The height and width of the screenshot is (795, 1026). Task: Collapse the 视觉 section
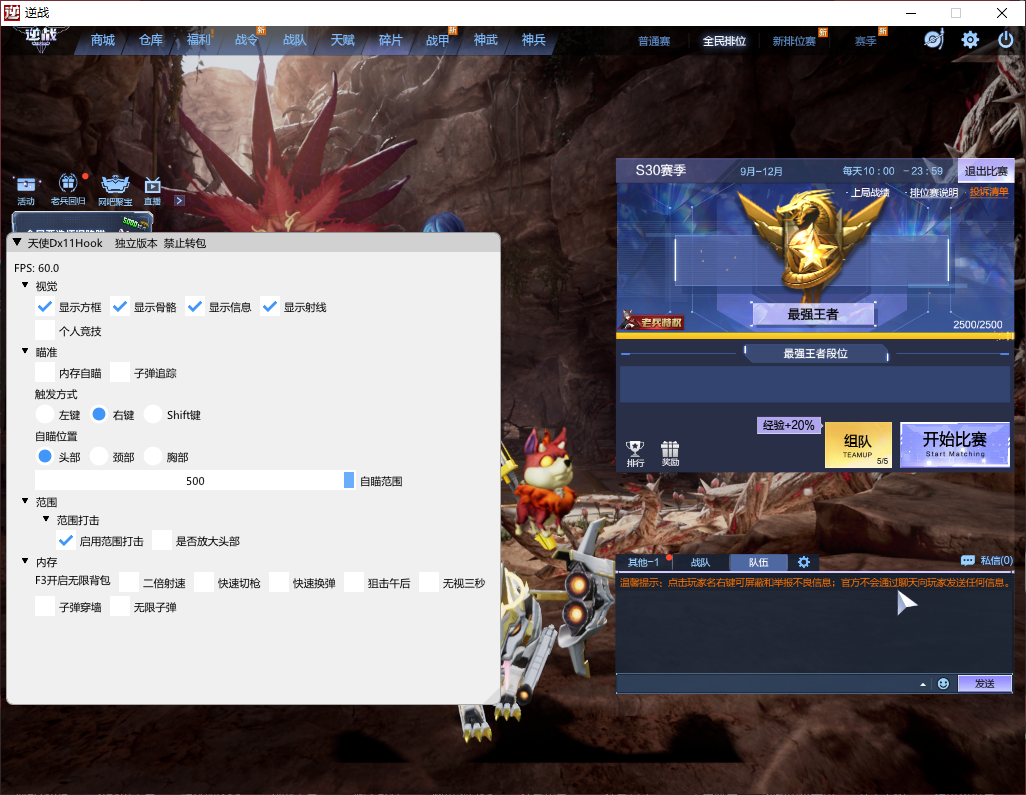26,286
